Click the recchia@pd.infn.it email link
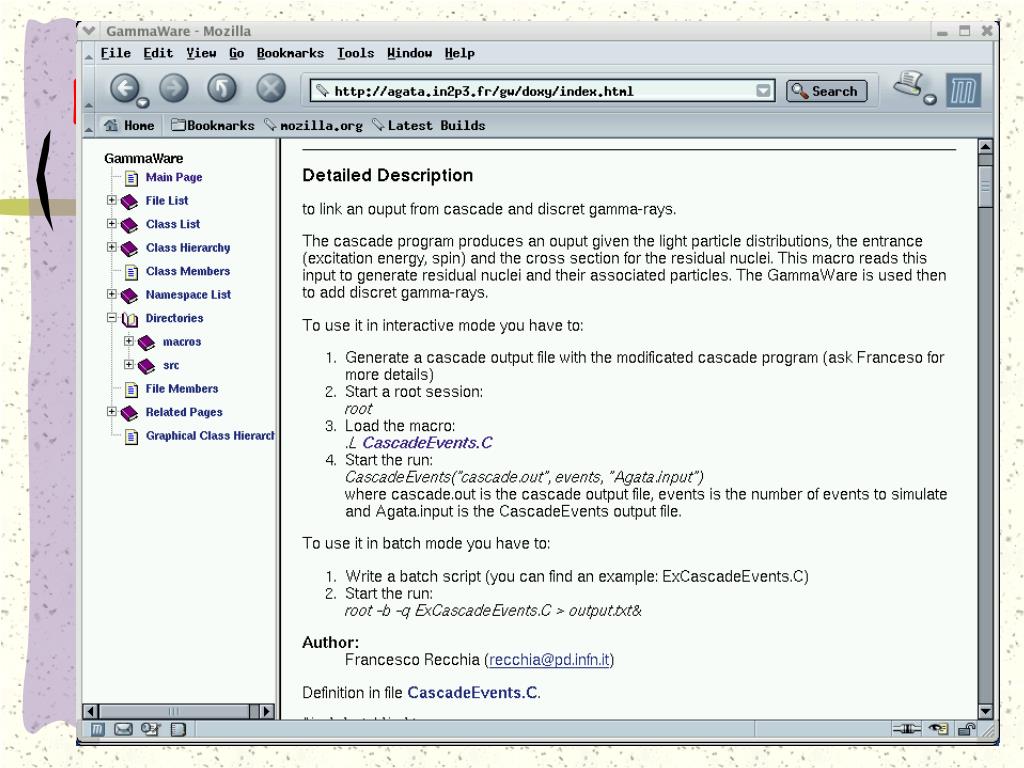The width and height of the screenshot is (1024, 768). tap(549, 660)
